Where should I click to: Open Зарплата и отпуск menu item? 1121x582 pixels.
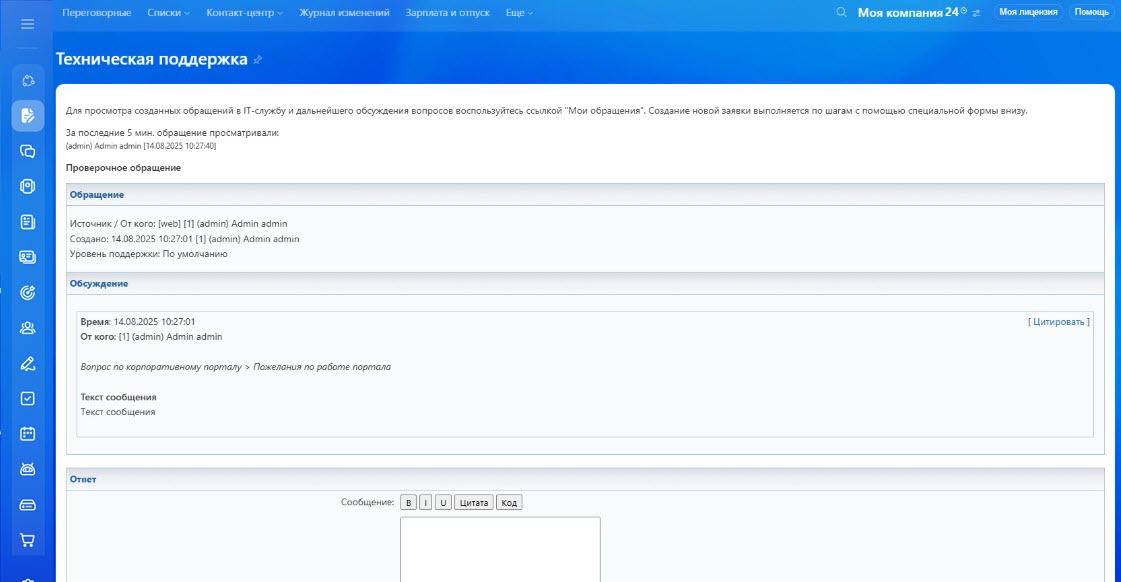pos(448,13)
